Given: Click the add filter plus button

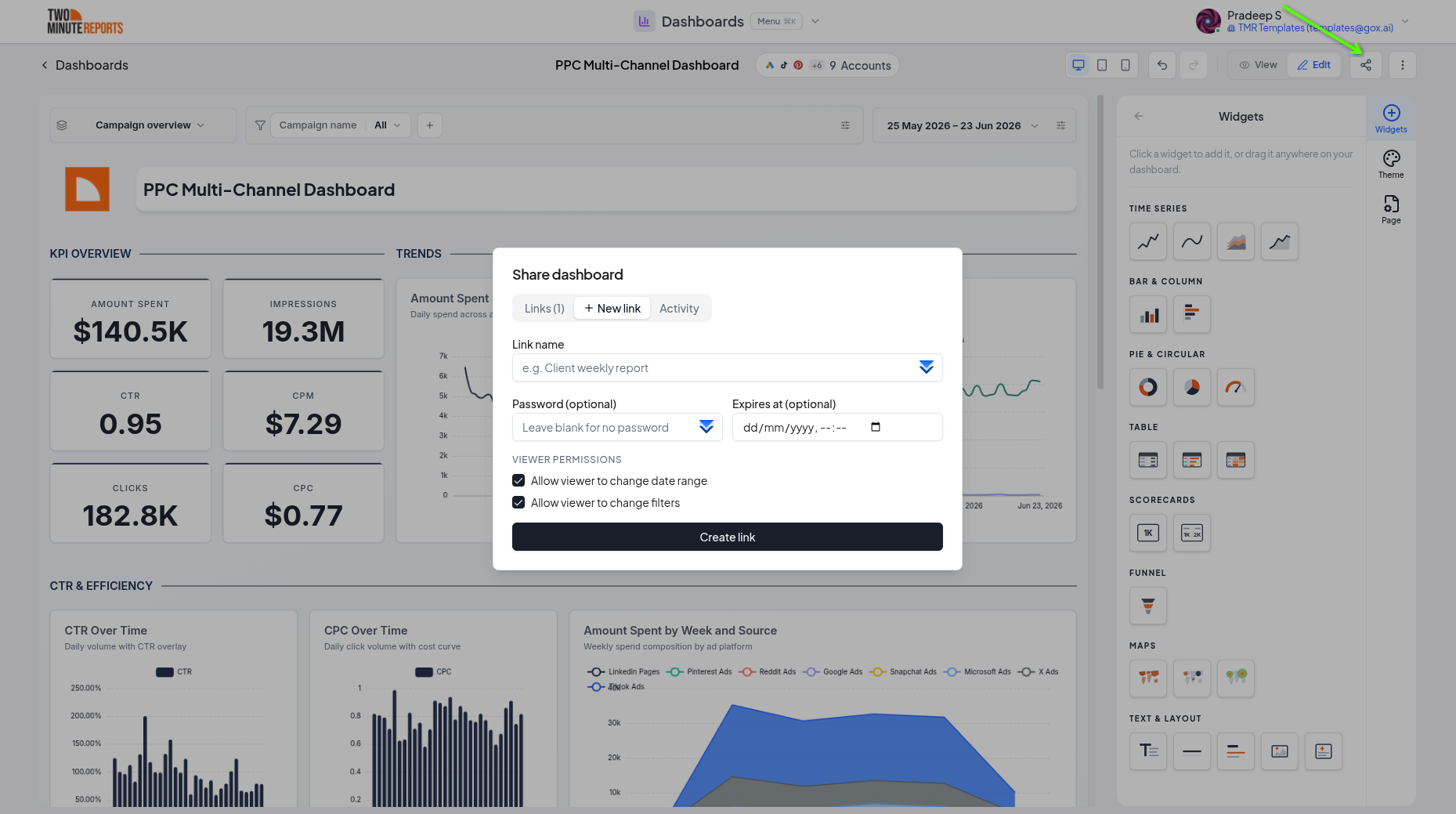Looking at the screenshot, I should coord(429,125).
